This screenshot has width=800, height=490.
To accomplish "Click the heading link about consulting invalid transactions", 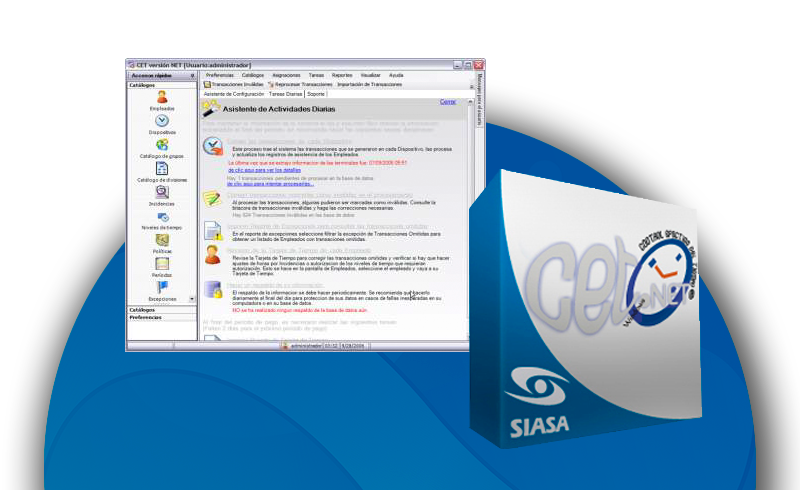I will click(x=320, y=195).
